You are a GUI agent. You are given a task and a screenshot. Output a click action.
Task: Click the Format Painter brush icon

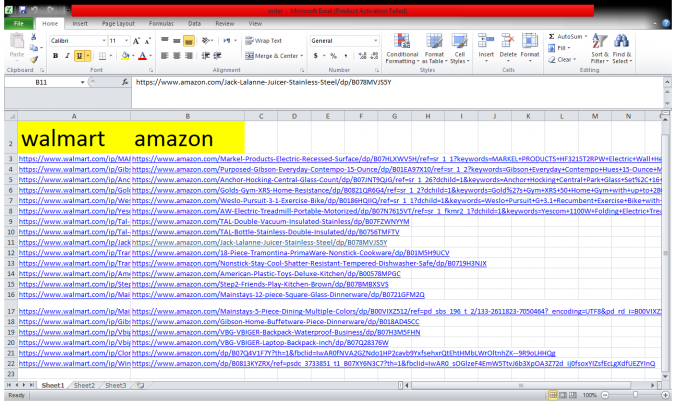point(36,60)
